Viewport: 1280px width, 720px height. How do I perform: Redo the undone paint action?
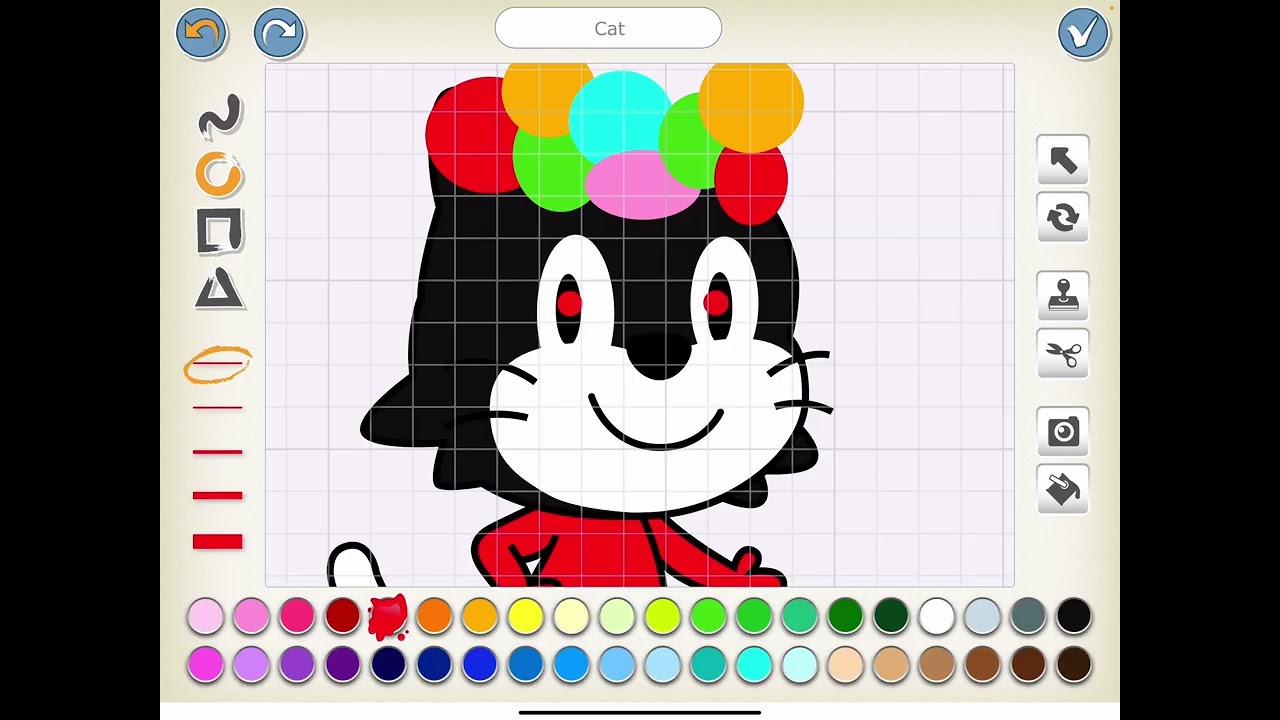pyautogui.click(x=279, y=33)
